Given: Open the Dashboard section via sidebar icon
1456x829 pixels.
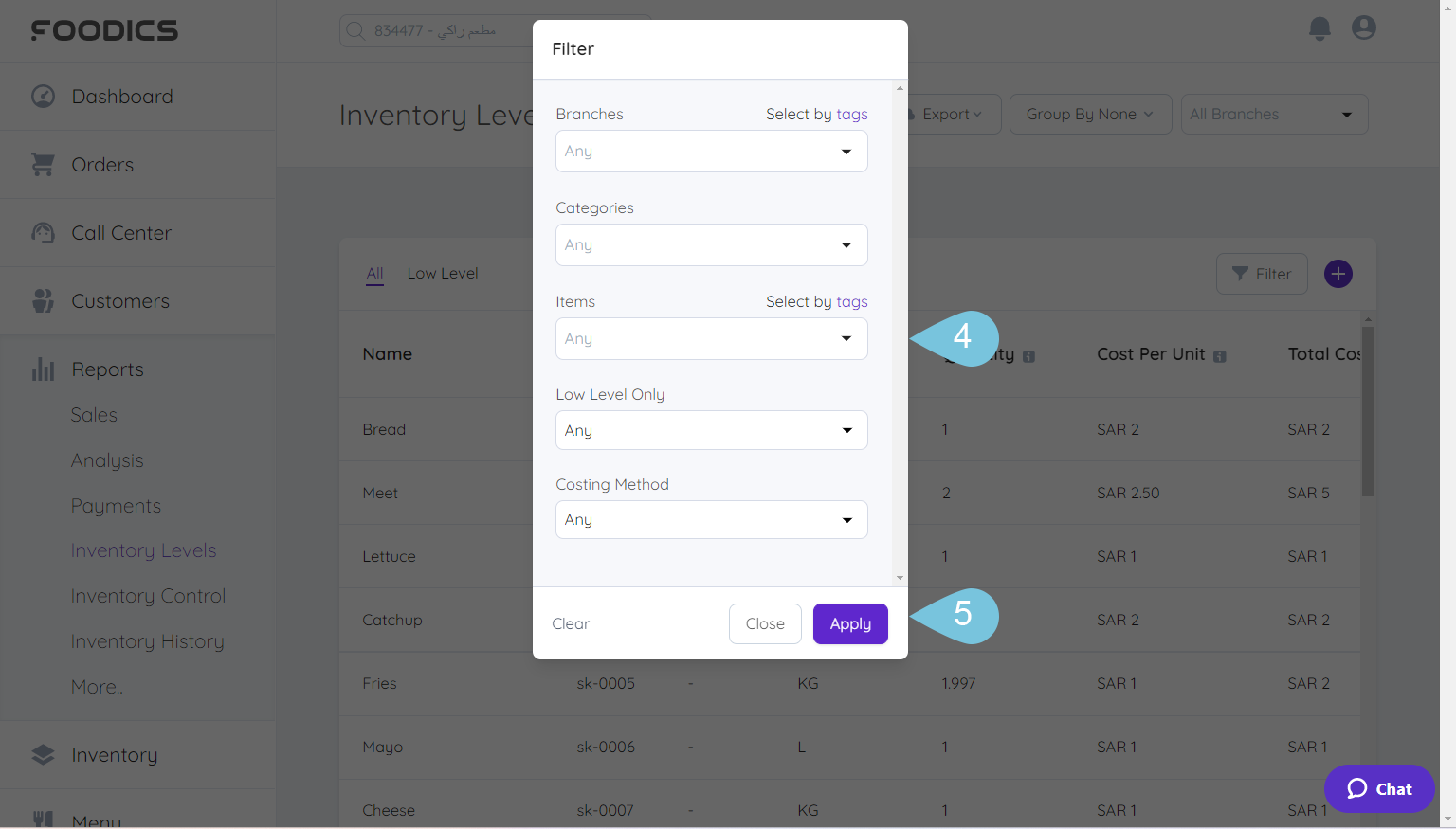Looking at the screenshot, I should coord(43,96).
